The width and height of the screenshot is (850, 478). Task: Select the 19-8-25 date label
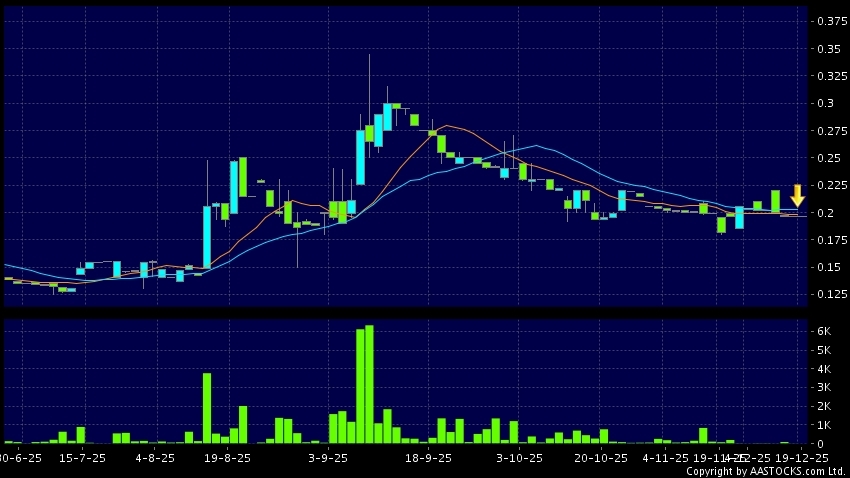click(228, 457)
